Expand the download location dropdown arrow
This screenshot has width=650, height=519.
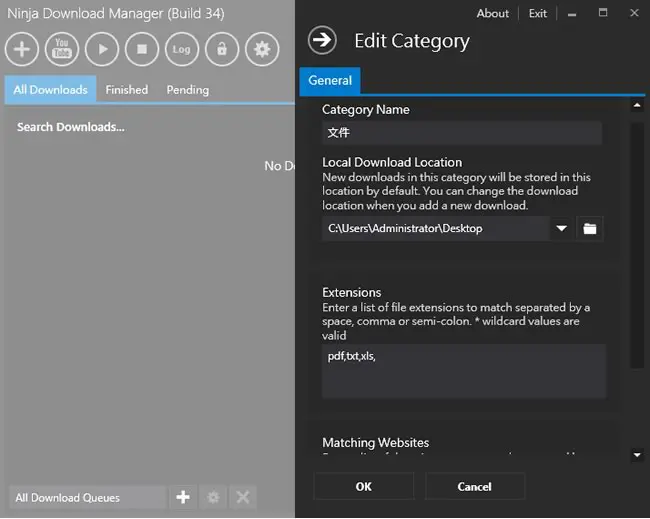click(x=562, y=228)
